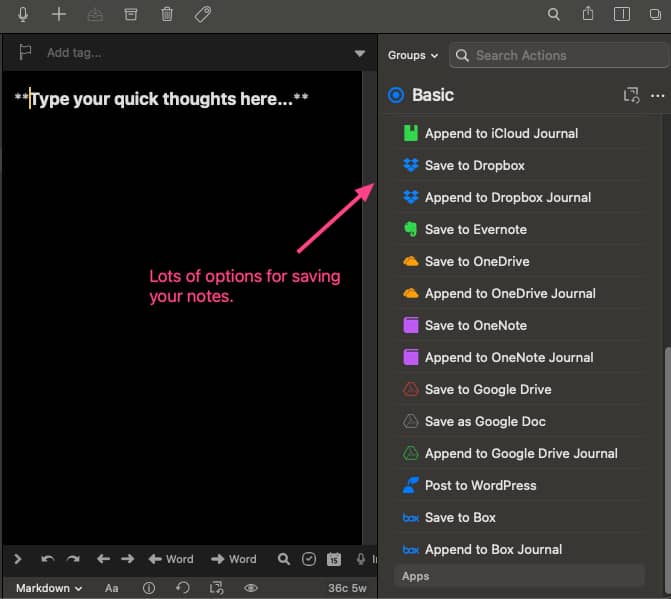The height and width of the screenshot is (599, 671).
Task: Click into the draft editor text
Action: point(162,99)
